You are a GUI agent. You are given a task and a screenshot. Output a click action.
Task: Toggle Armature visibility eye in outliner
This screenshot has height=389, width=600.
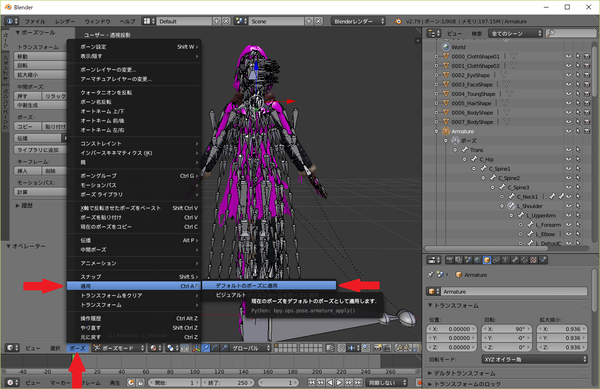568,131
